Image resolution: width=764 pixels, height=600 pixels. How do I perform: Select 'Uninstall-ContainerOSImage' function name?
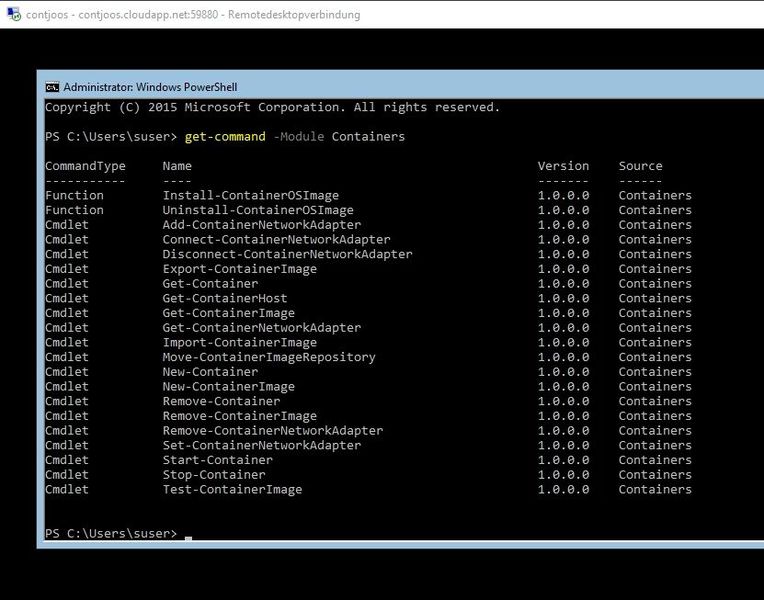point(258,210)
